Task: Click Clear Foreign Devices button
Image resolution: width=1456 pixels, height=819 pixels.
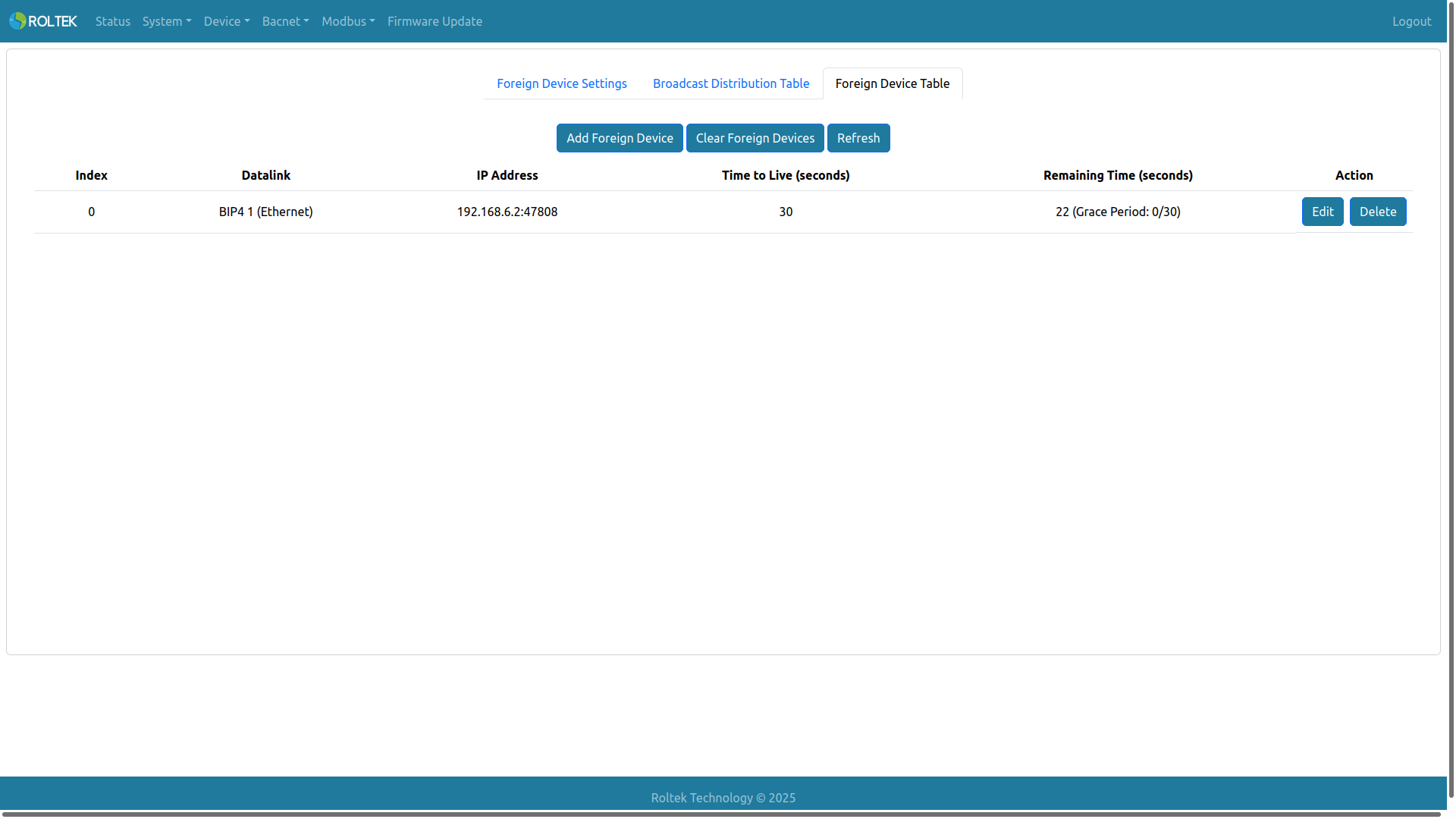Action: pyautogui.click(x=755, y=138)
